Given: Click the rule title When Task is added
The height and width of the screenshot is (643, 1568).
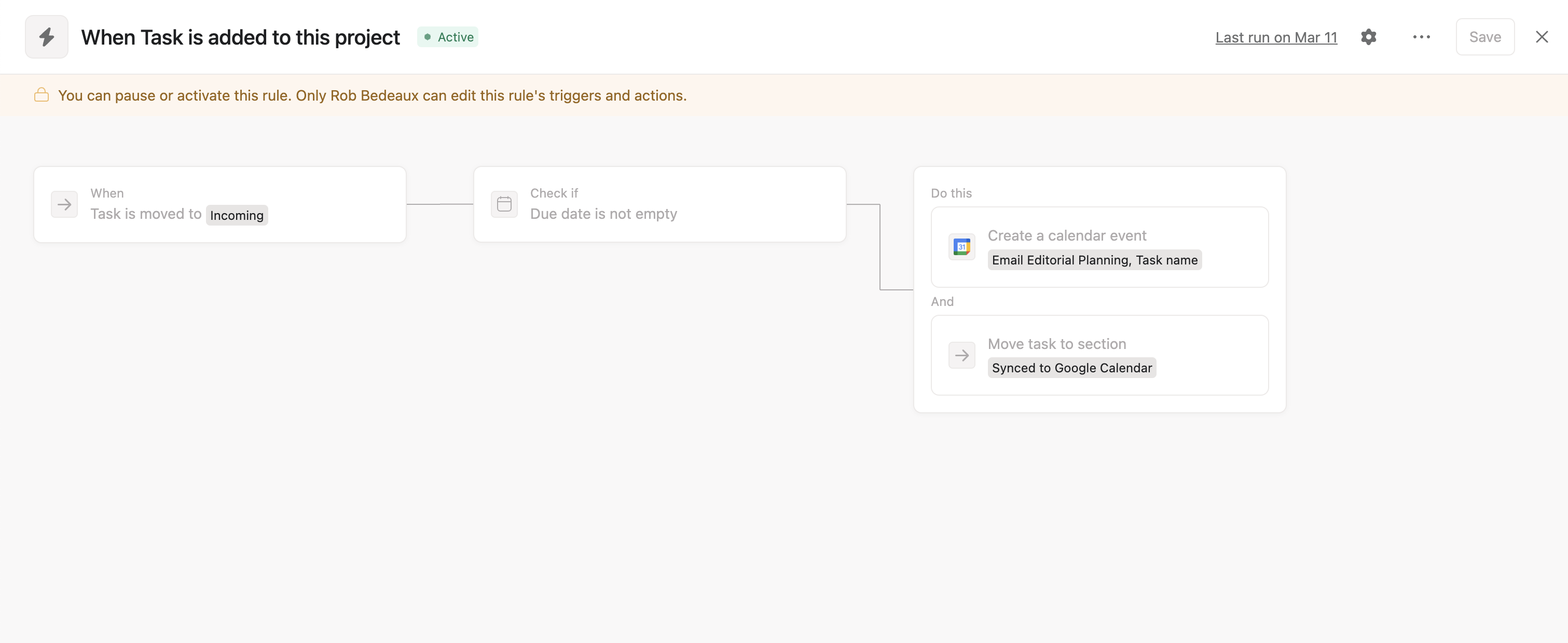Looking at the screenshot, I should (240, 37).
